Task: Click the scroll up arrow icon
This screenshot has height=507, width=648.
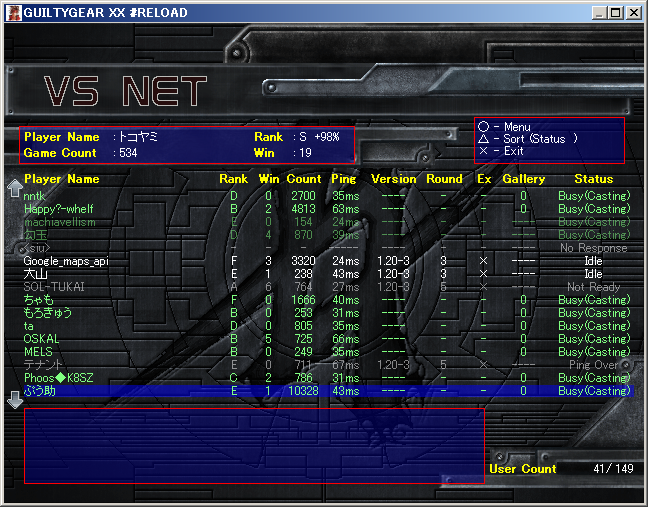Action: click(15, 188)
